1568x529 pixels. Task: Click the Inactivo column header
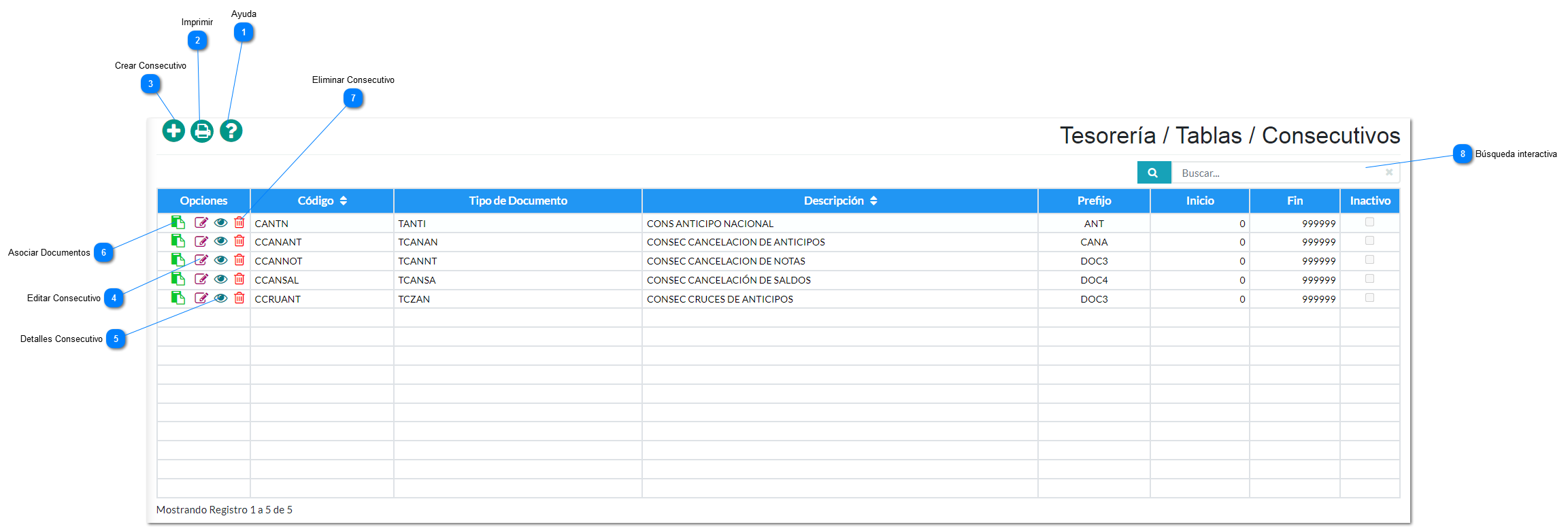(1370, 201)
